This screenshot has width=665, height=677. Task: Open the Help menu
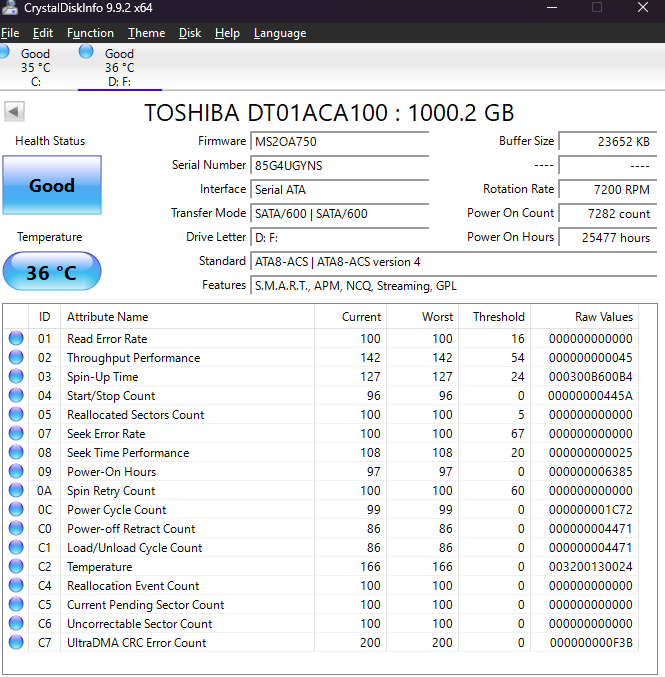click(227, 33)
